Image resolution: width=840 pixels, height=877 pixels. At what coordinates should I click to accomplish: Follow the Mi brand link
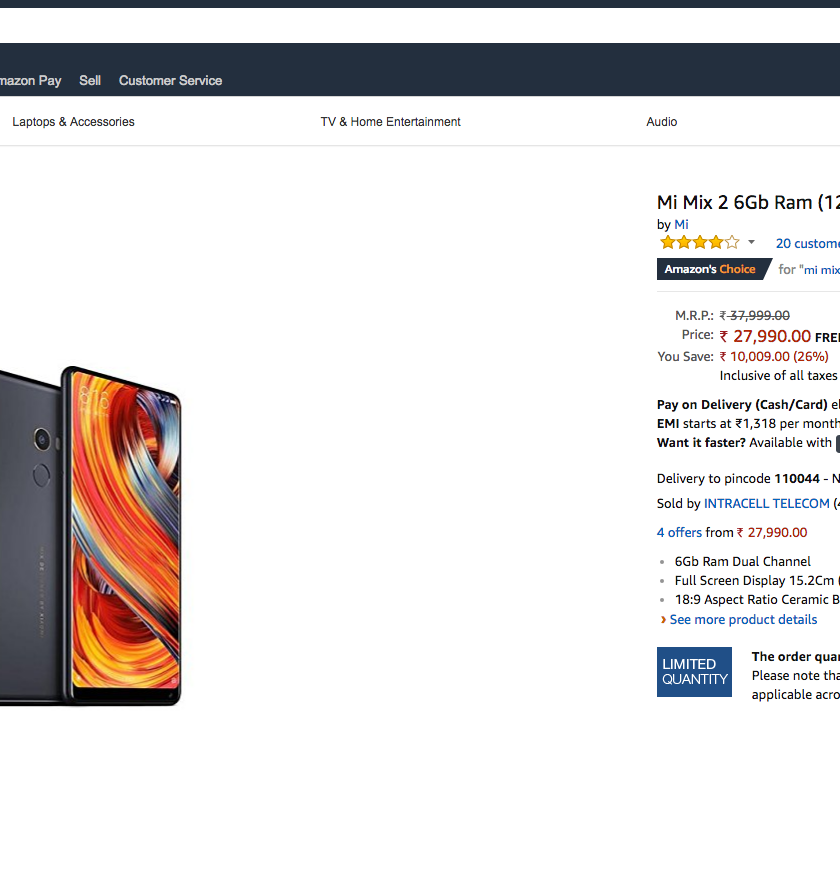tap(681, 225)
